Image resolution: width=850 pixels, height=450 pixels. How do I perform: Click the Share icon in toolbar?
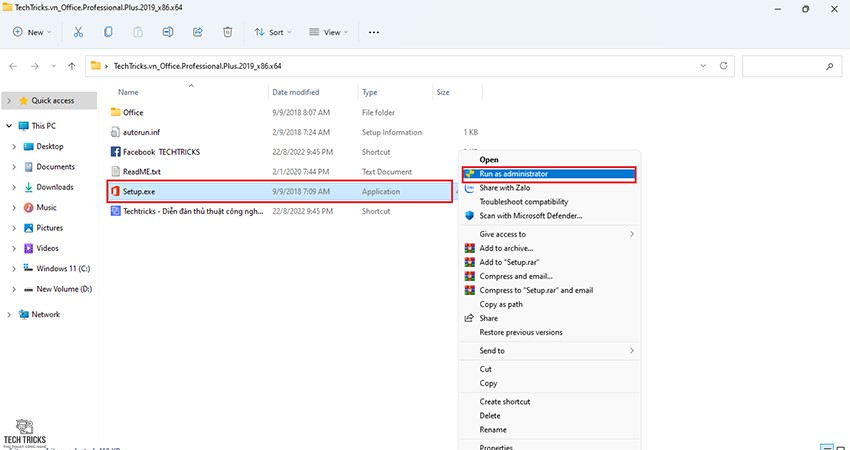point(198,32)
